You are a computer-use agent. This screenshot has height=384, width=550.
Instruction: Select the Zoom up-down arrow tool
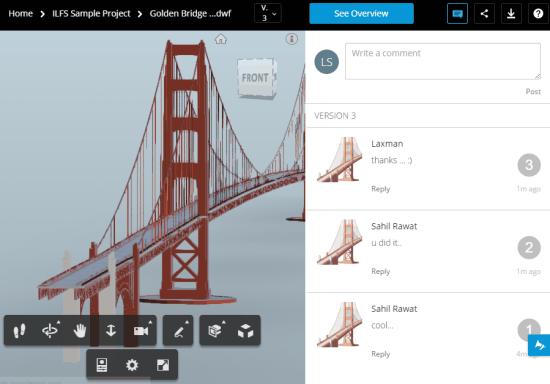click(111, 330)
